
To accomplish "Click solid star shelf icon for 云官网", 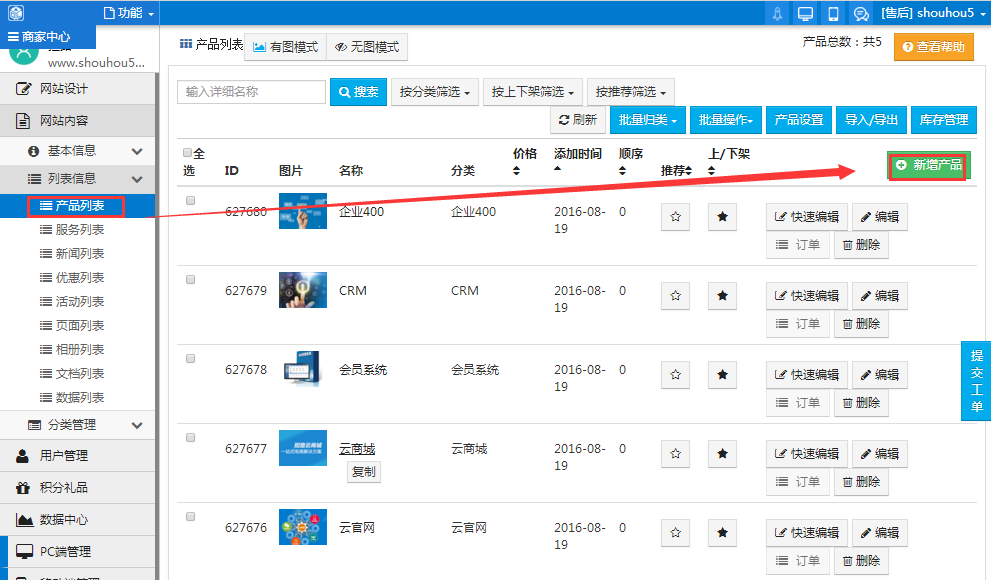I will pyautogui.click(x=722, y=533).
